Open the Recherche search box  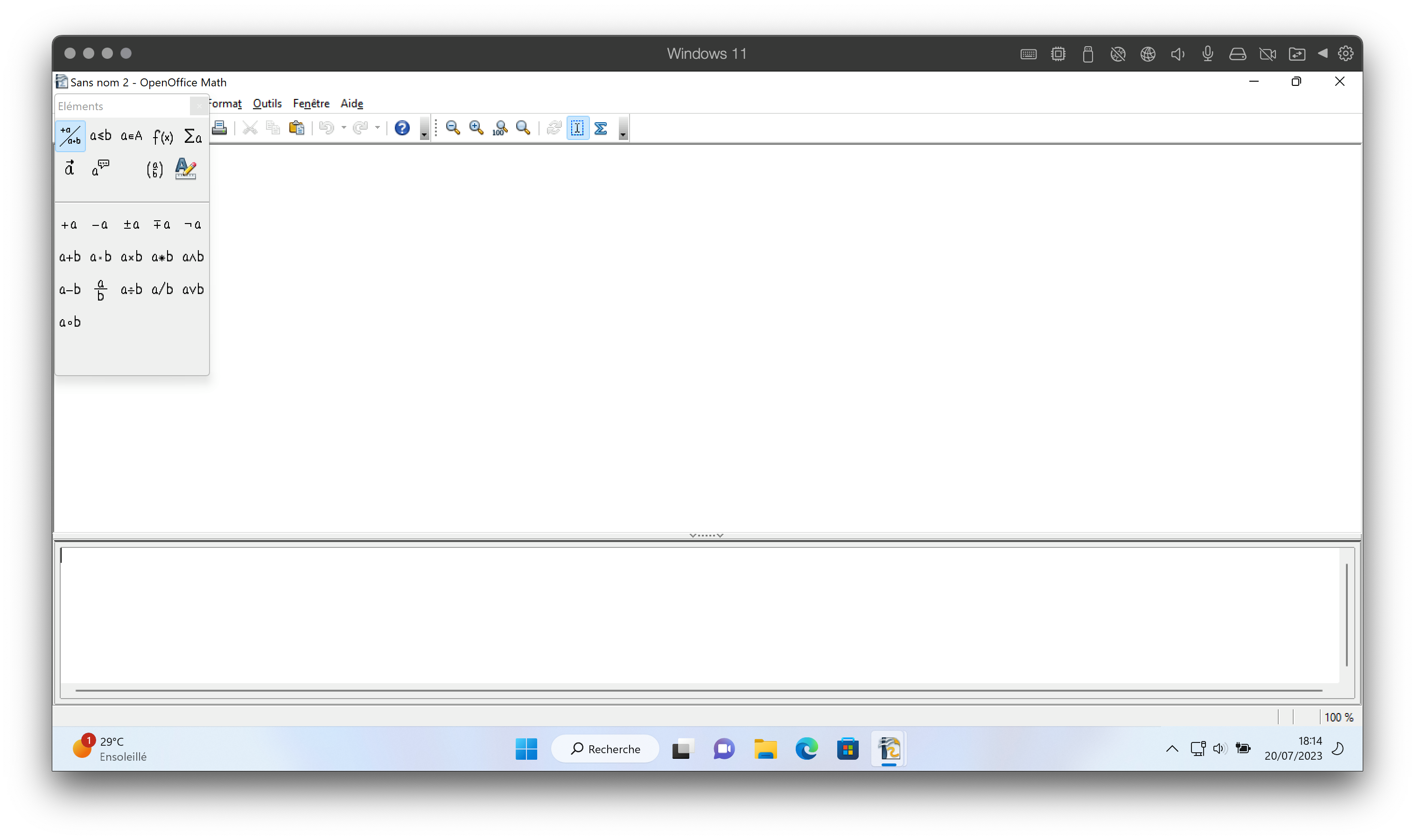click(x=605, y=749)
